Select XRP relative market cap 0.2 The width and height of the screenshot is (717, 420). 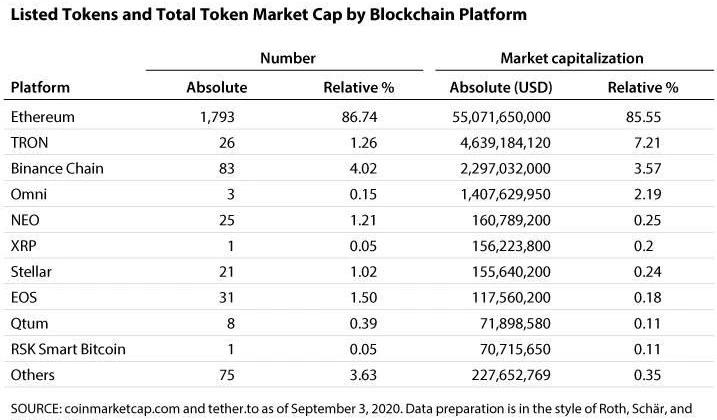coord(643,246)
